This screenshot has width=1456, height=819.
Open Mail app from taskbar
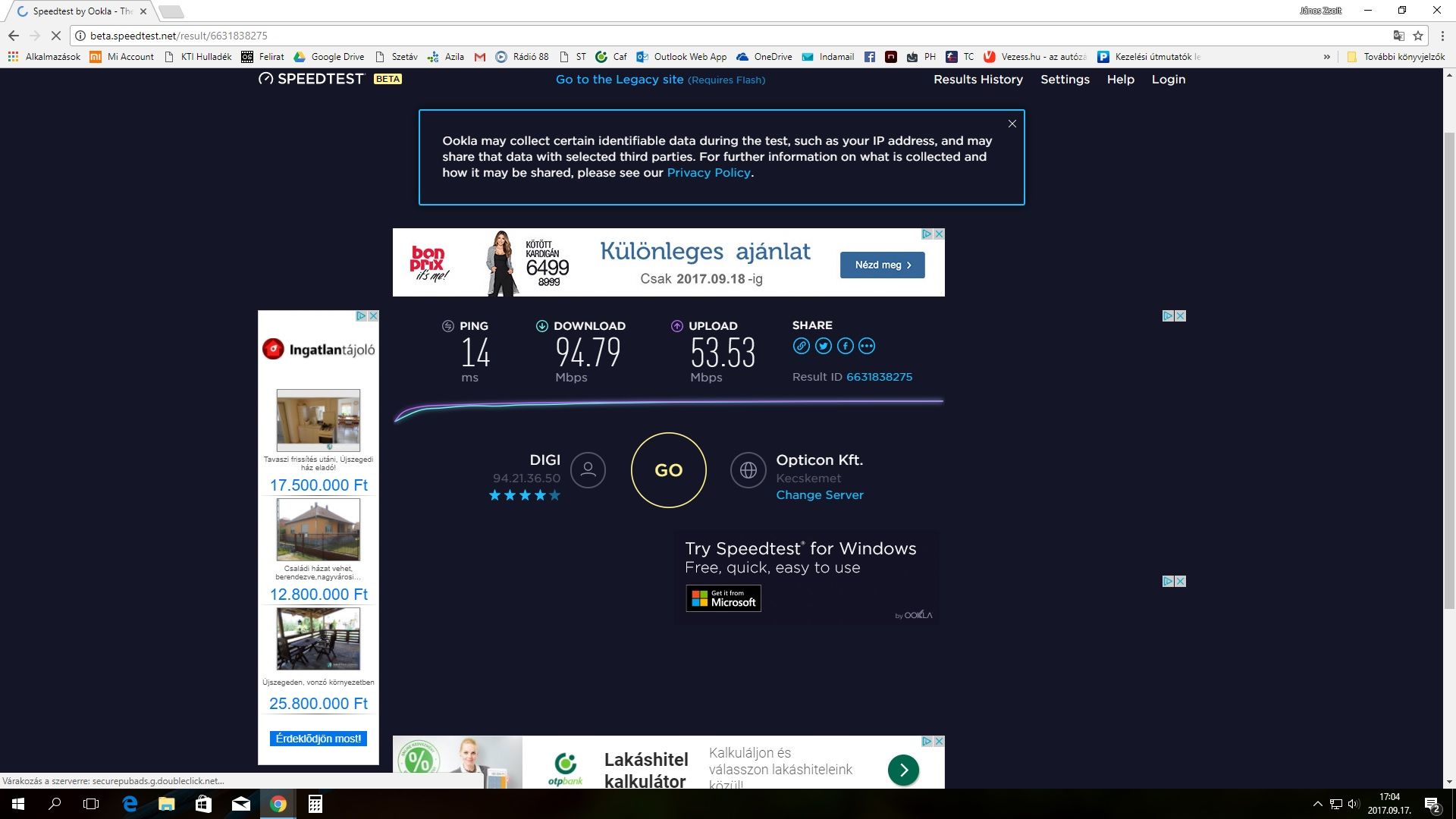pyautogui.click(x=240, y=804)
